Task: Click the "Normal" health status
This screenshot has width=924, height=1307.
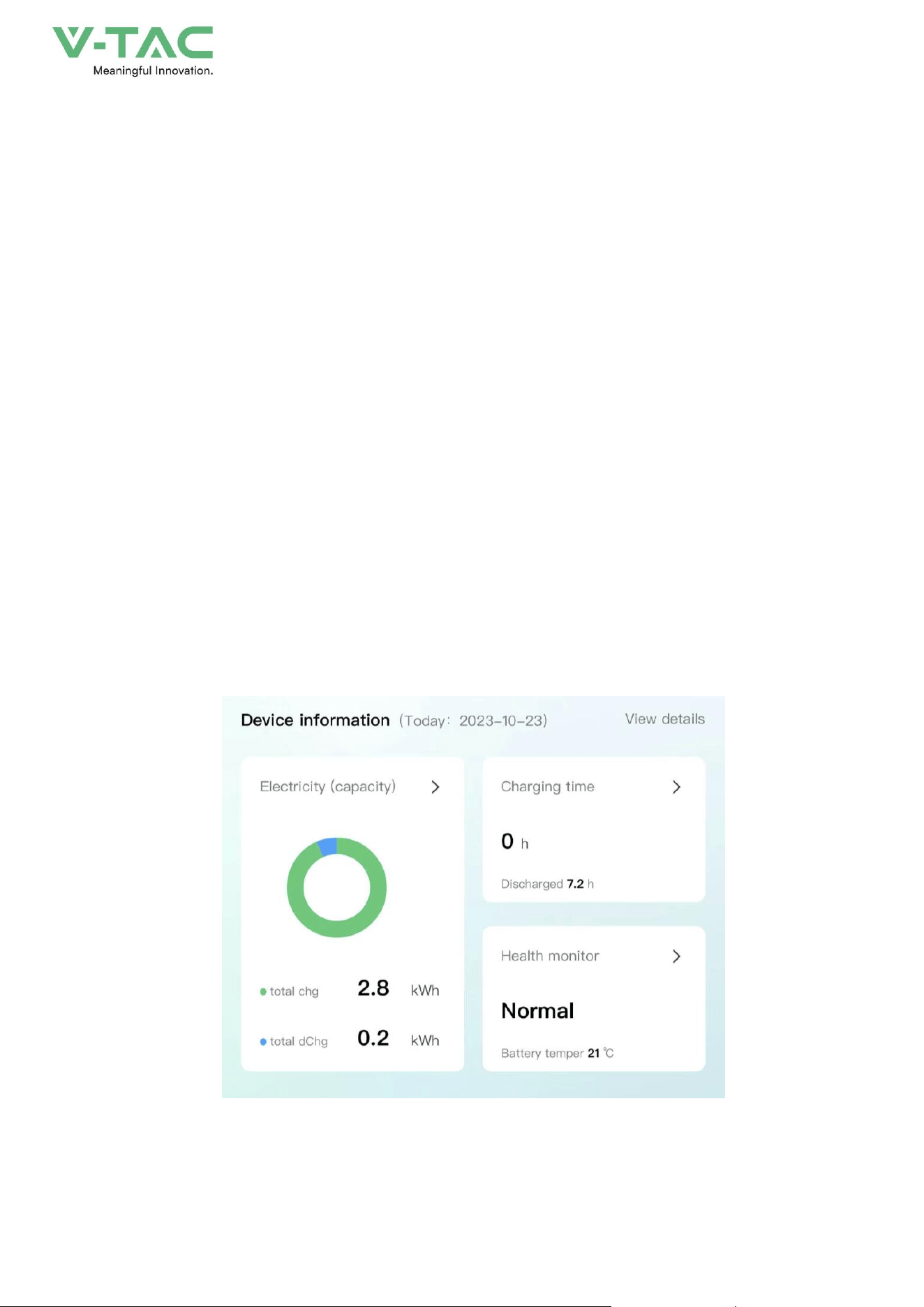Action: click(x=537, y=1011)
